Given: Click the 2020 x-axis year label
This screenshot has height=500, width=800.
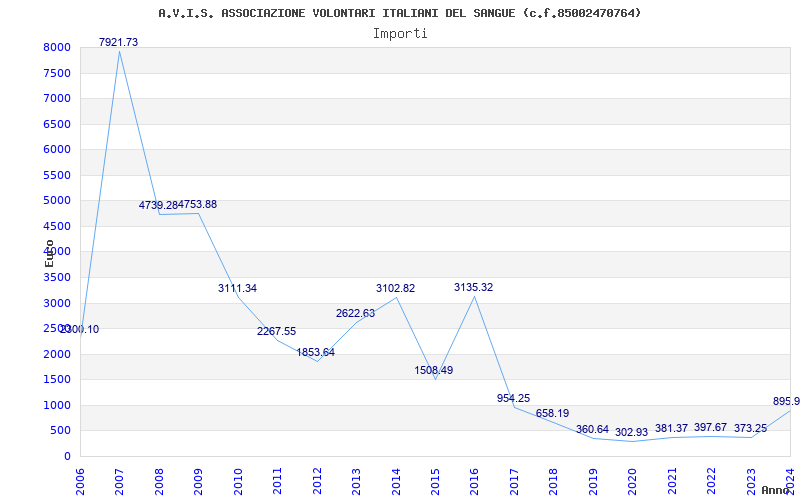Looking at the screenshot, I should 633,482.
